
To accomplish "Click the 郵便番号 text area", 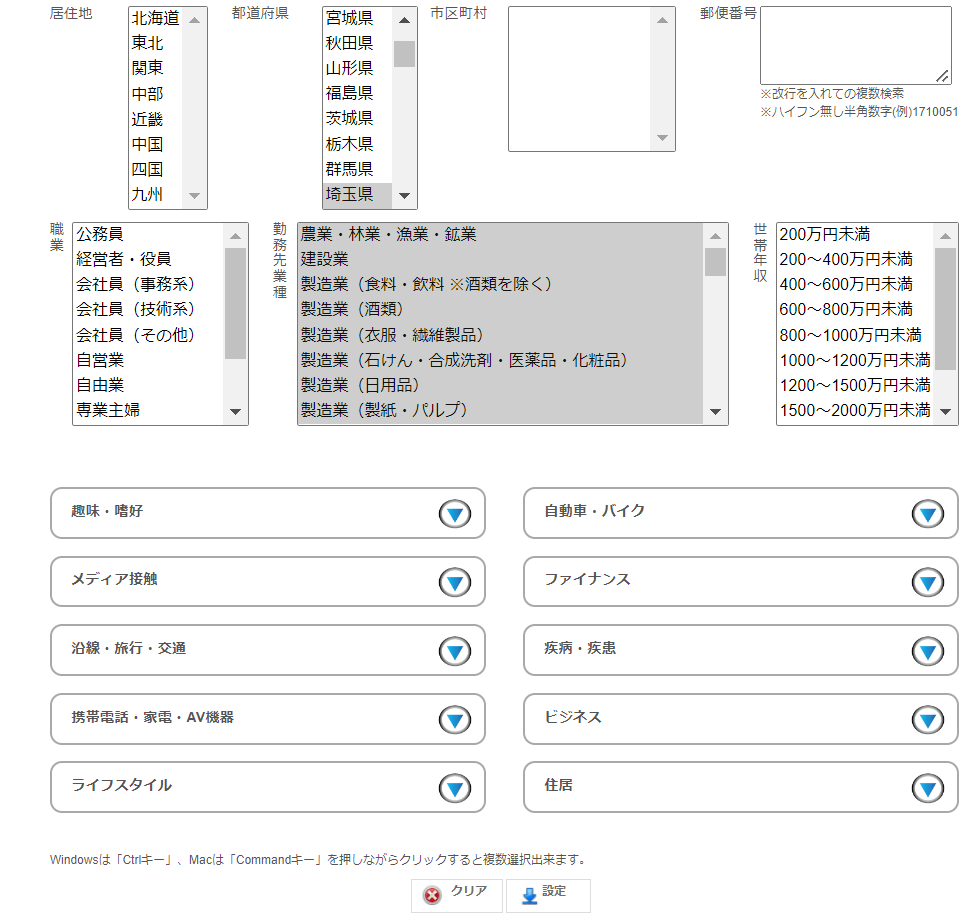I will [855, 45].
